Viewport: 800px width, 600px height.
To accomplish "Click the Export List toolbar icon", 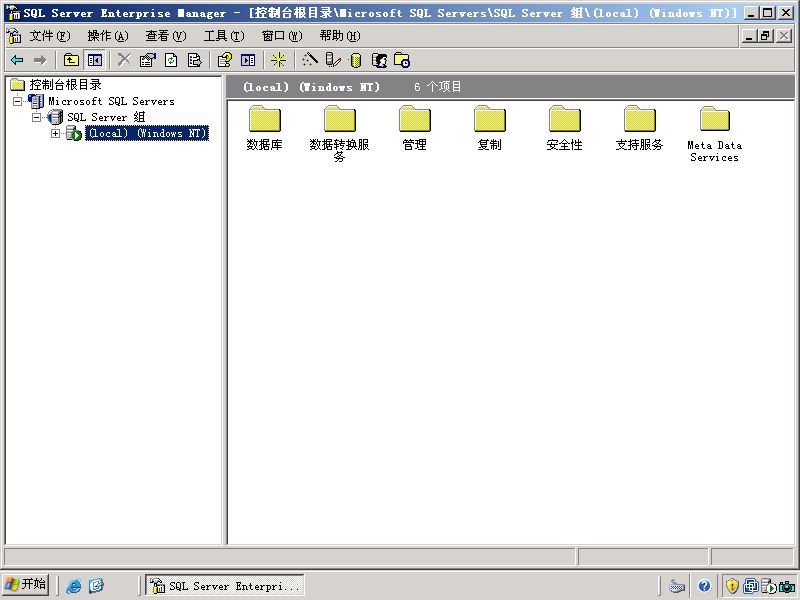I will click(x=194, y=60).
